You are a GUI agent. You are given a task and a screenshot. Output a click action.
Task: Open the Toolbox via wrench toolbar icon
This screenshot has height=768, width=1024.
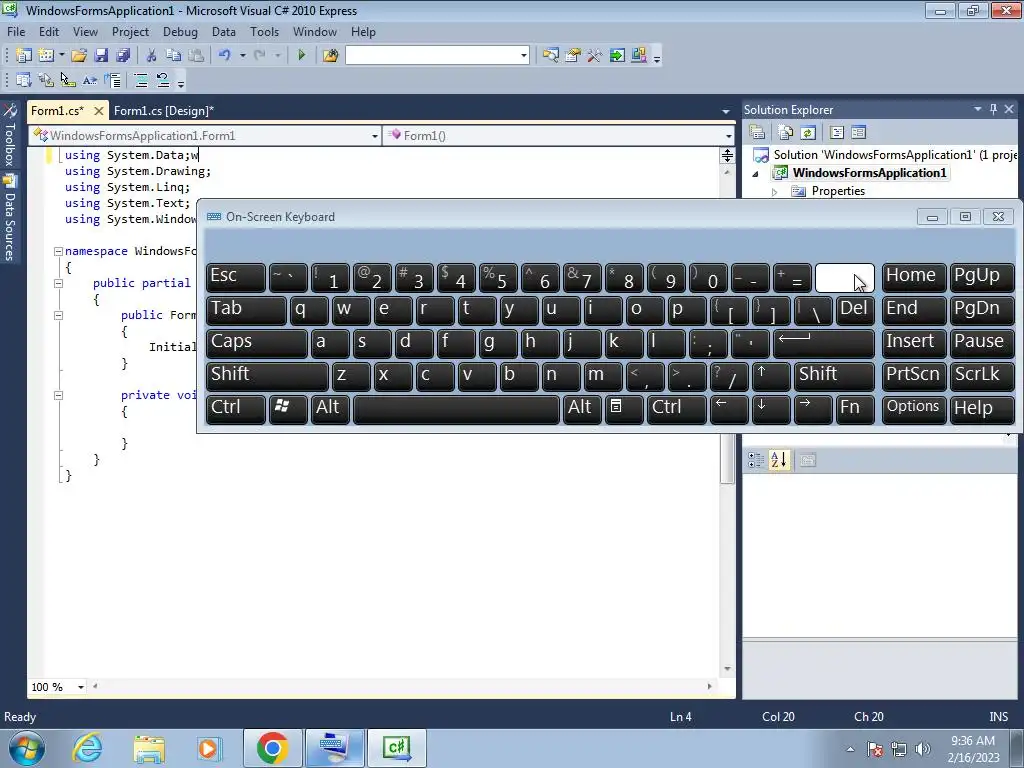pos(594,56)
